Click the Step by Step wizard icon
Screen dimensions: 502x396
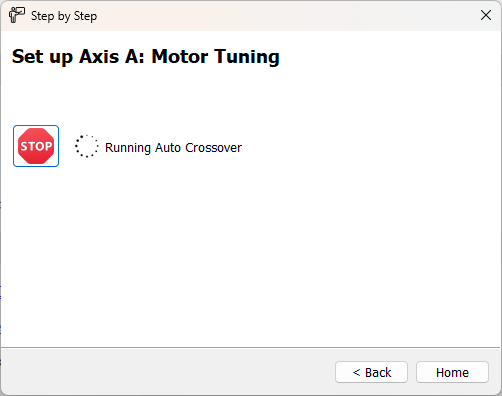tap(17, 15)
